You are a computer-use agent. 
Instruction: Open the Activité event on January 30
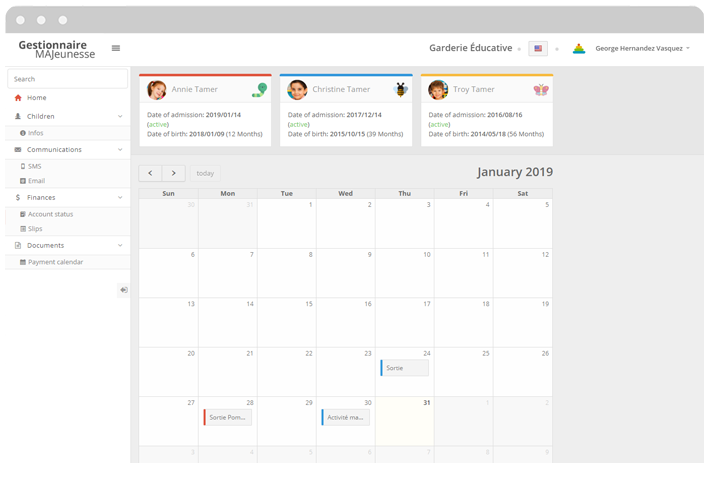coord(345,417)
